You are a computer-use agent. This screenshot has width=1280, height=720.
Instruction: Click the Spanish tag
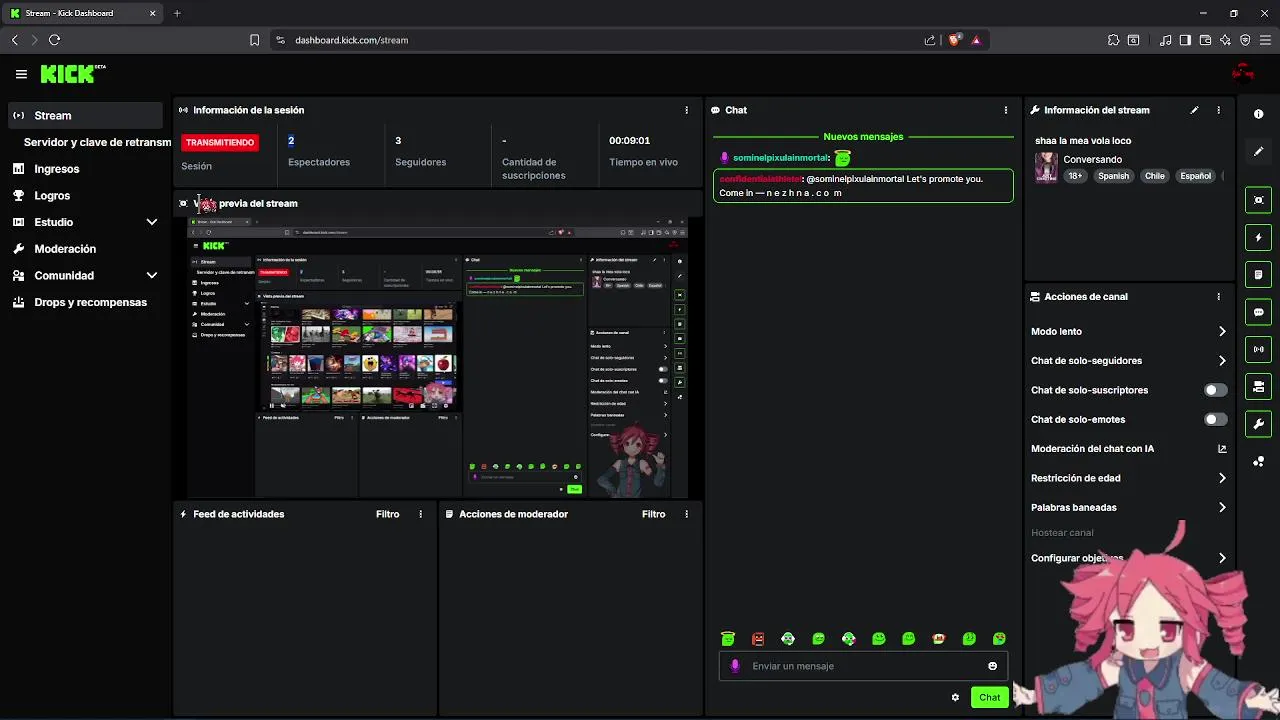click(x=1113, y=176)
